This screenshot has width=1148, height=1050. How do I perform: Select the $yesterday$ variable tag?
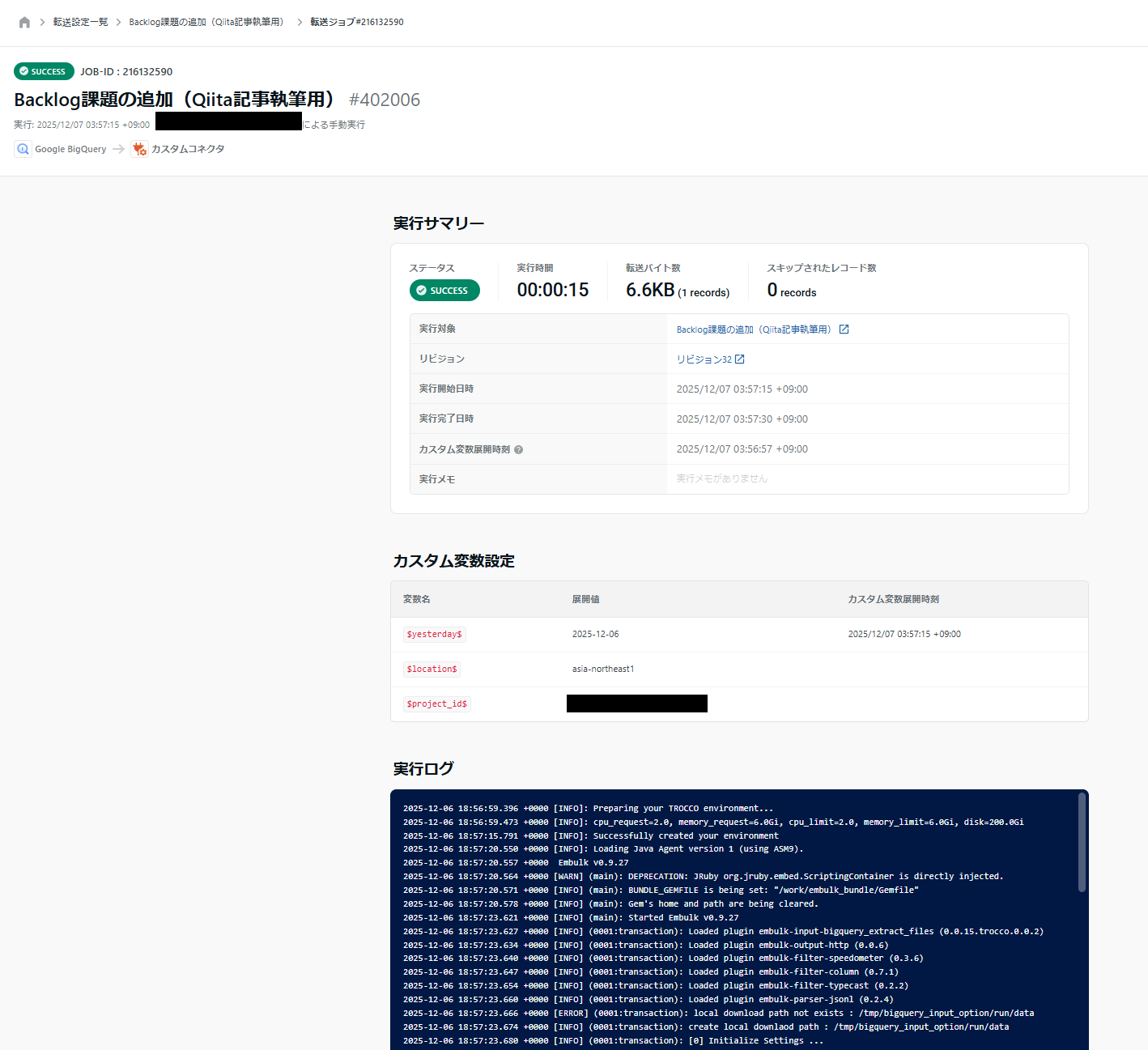click(x=435, y=634)
